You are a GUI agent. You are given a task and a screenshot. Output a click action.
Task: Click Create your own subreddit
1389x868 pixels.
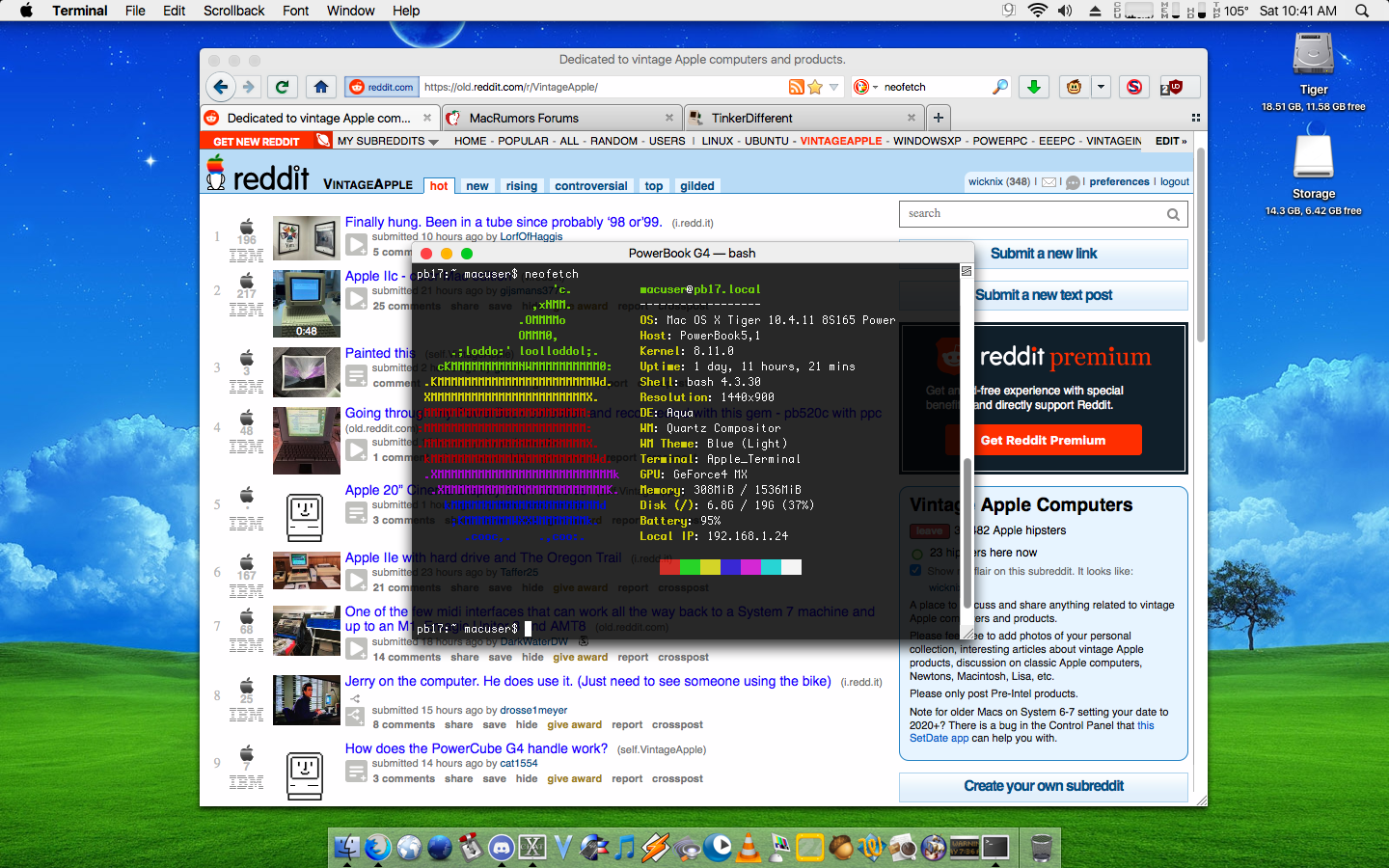click(1044, 786)
